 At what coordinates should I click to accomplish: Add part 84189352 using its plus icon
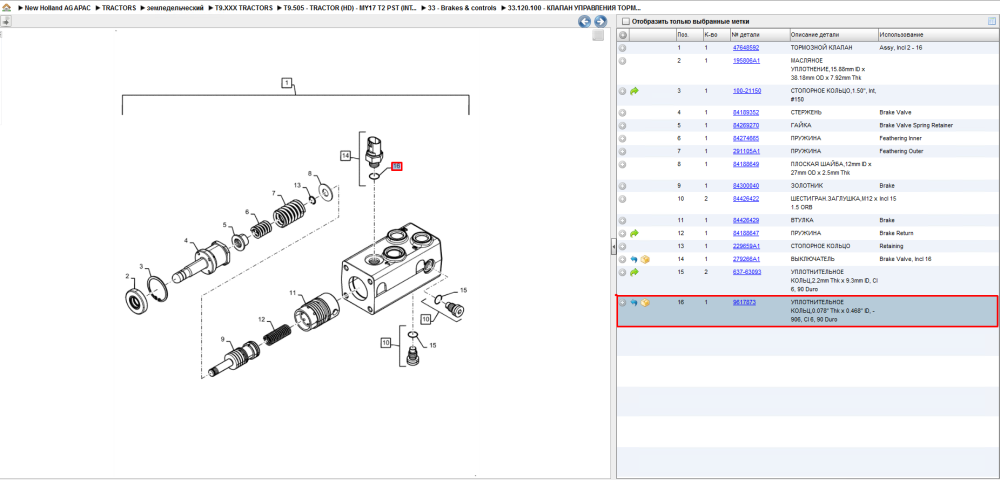pos(622,112)
